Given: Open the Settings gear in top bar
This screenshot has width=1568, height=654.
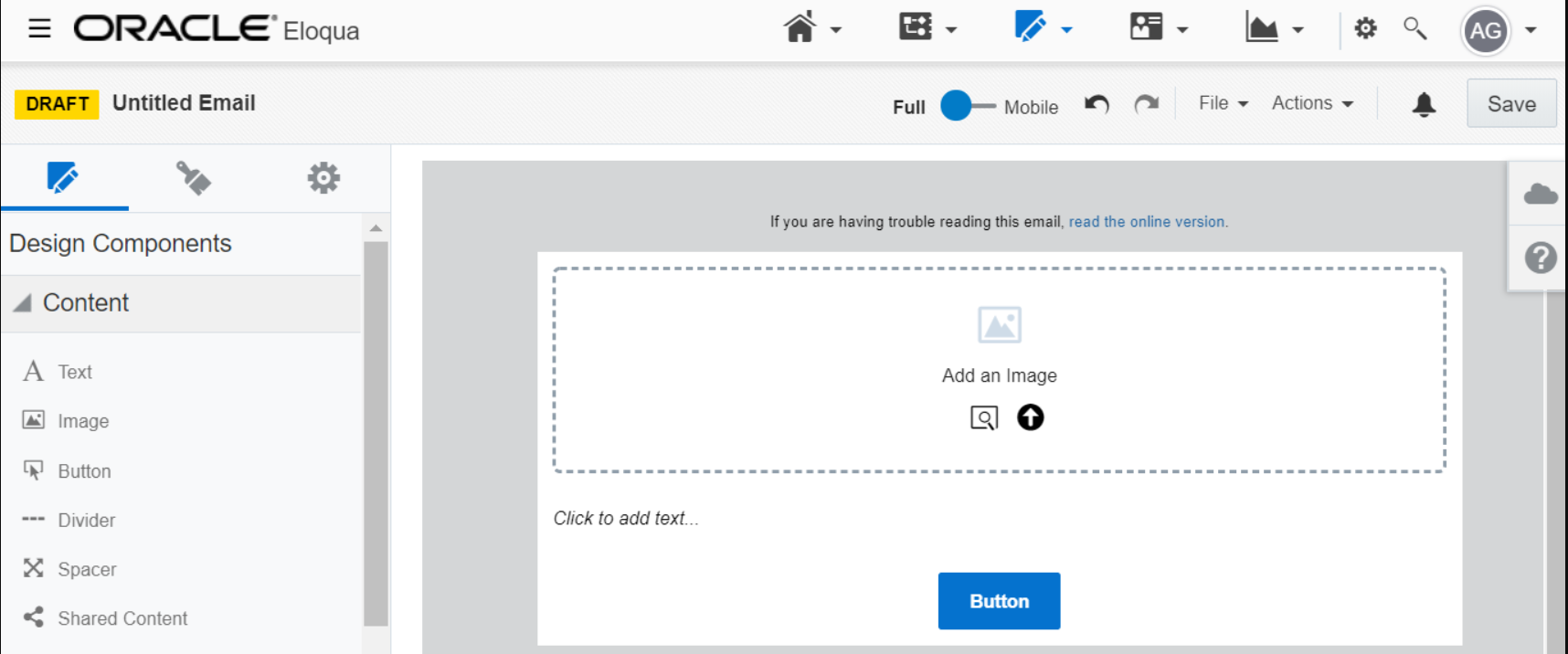Looking at the screenshot, I should [1365, 28].
